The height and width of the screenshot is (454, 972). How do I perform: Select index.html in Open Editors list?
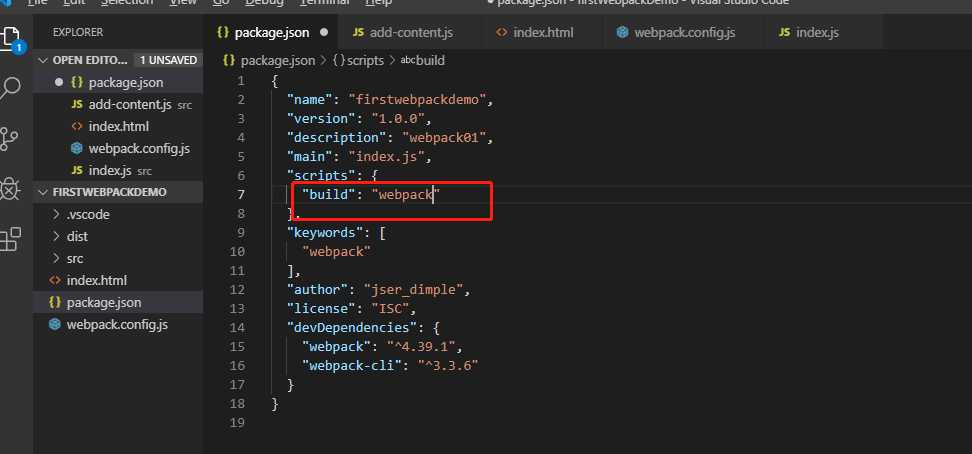pyautogui.click(x=118, y=127)
